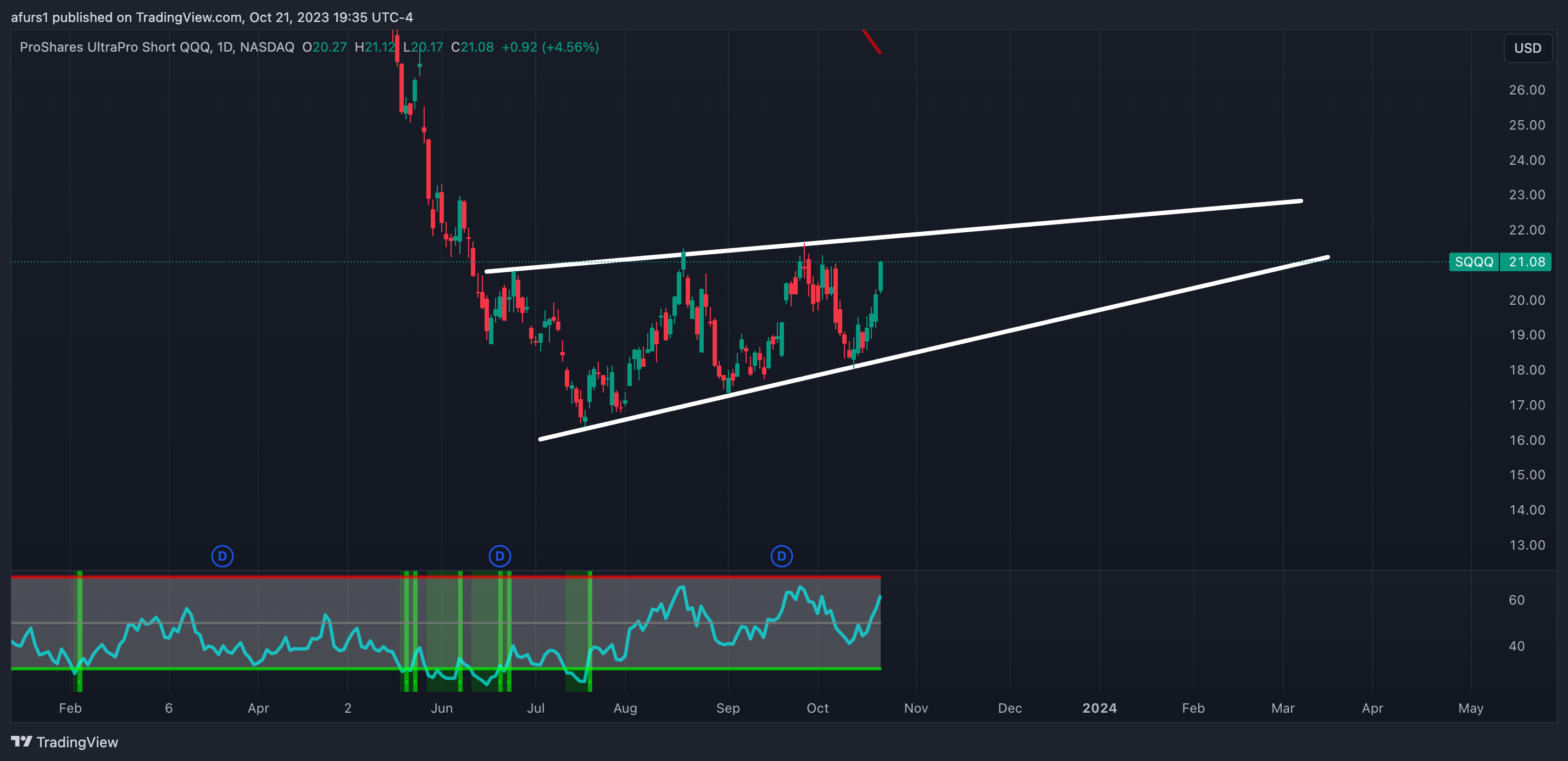1568x761 pixels.
Task: Click the dividend marker near late September
Action: pos(782,556)
